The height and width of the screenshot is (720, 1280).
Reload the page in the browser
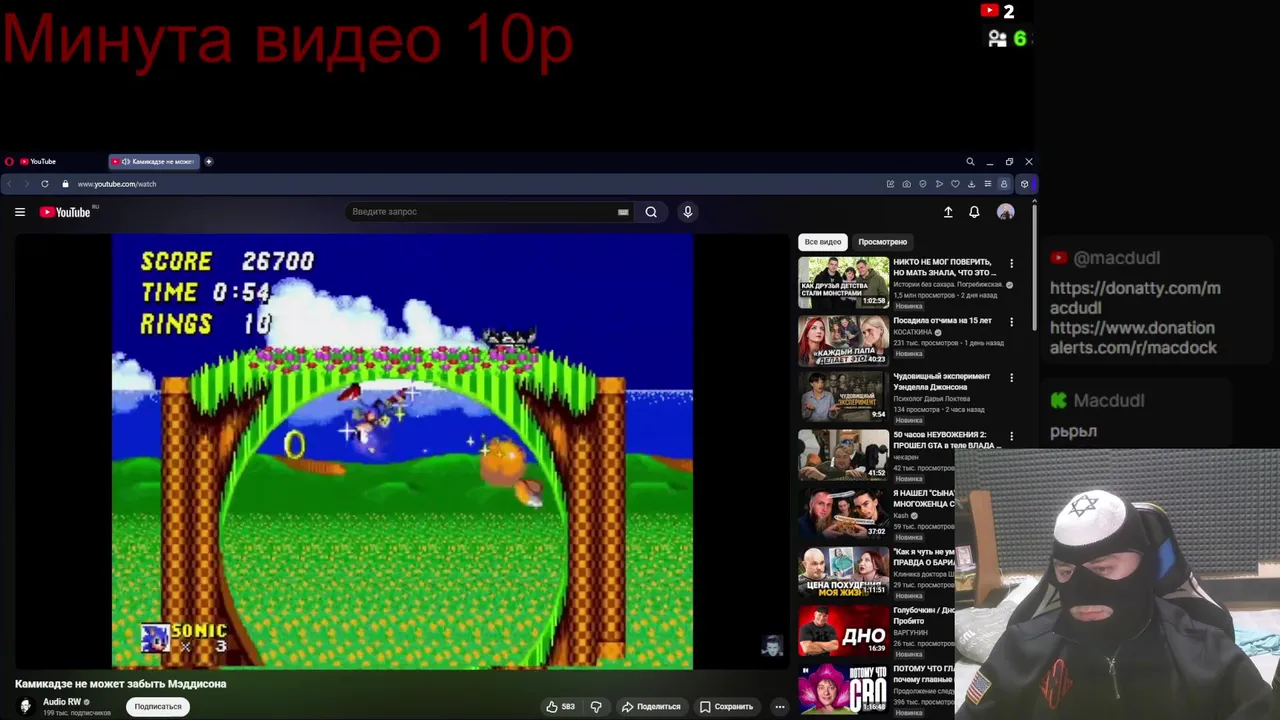pyautogui.click(x=45, y=184)
